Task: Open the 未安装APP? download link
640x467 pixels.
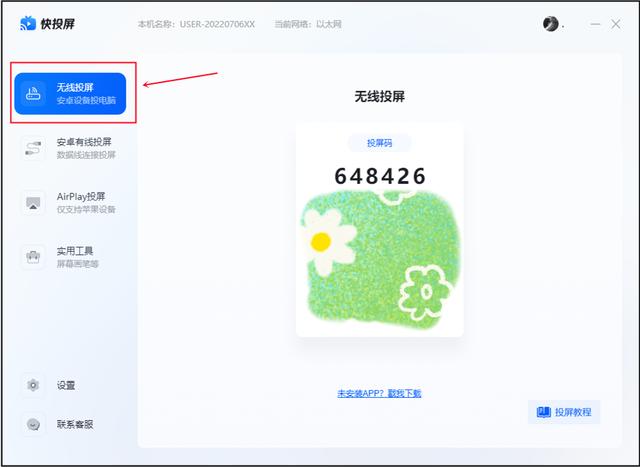Action: pos(379,393)
